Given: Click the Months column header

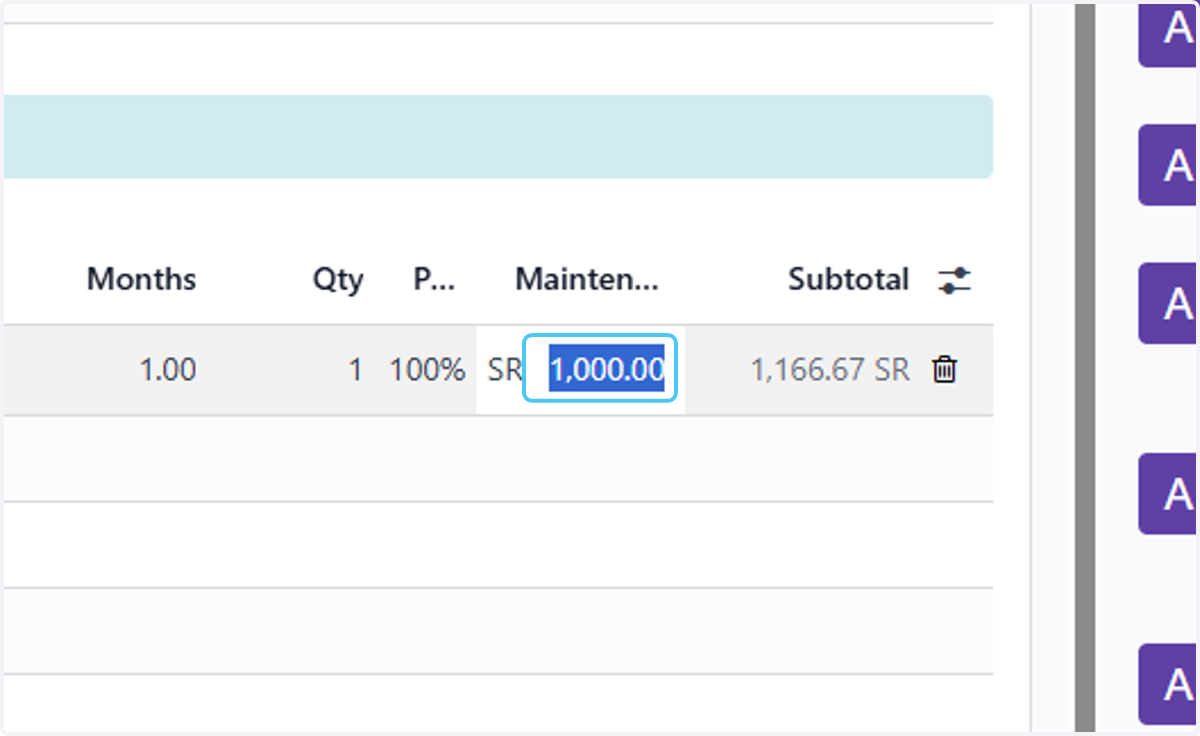Looking at the screenshot, I should 141,279.
